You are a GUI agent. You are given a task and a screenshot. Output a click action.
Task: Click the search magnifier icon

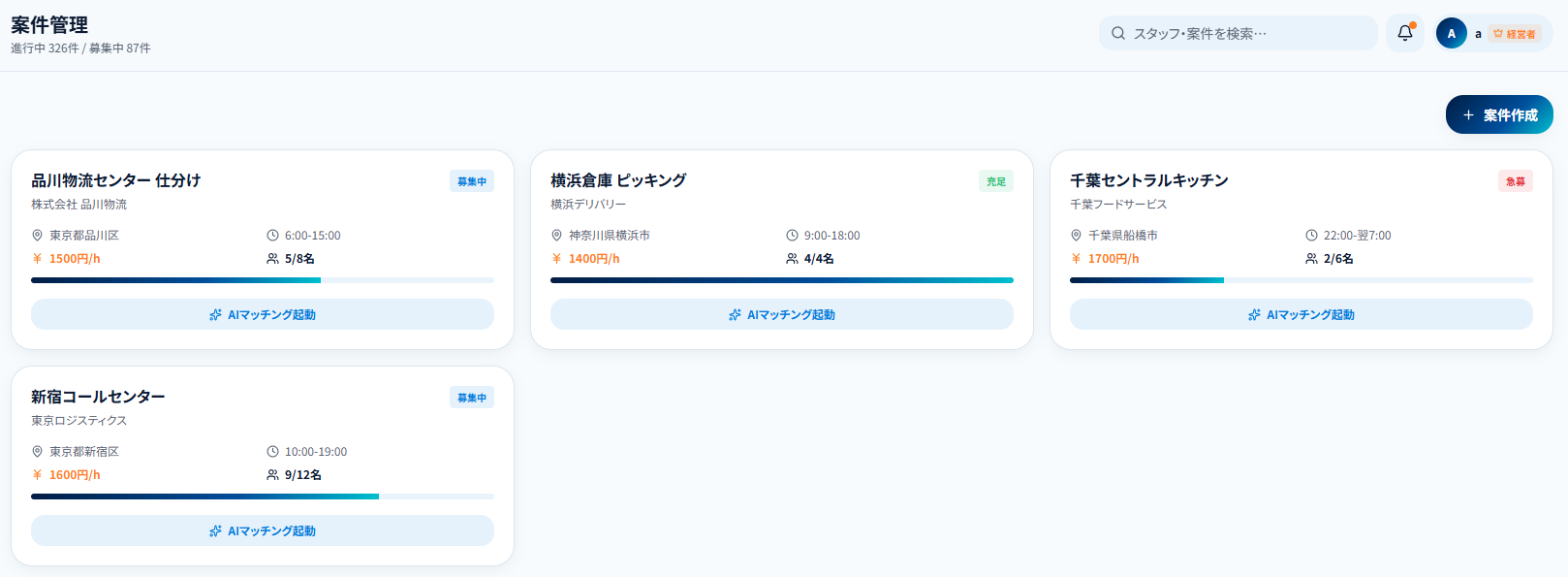(1118, 33)
